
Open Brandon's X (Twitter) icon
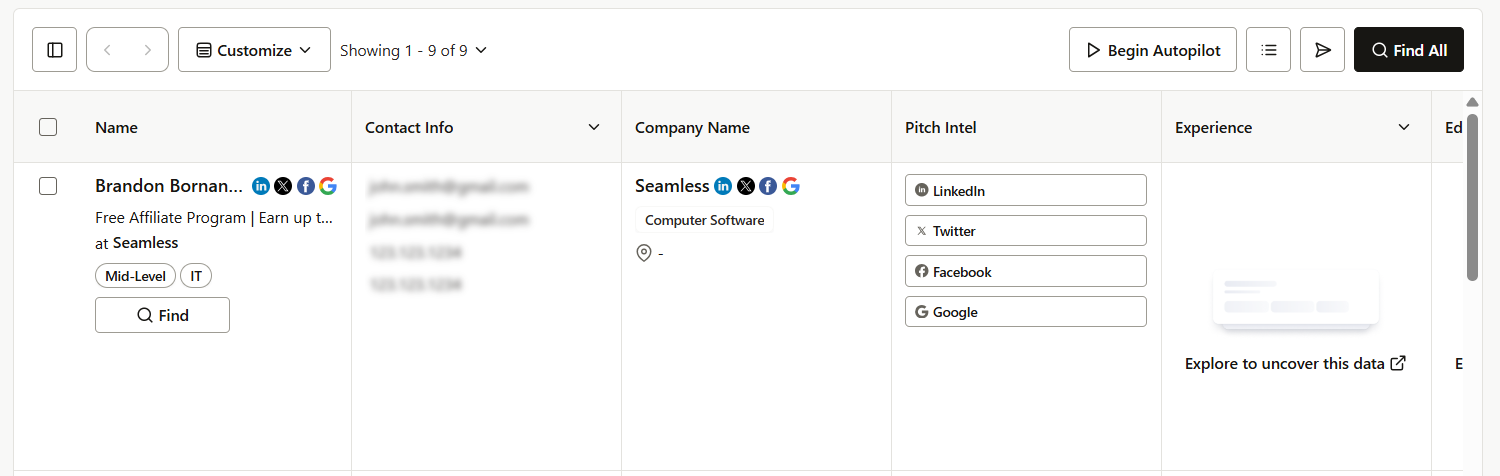pos(283,186)
